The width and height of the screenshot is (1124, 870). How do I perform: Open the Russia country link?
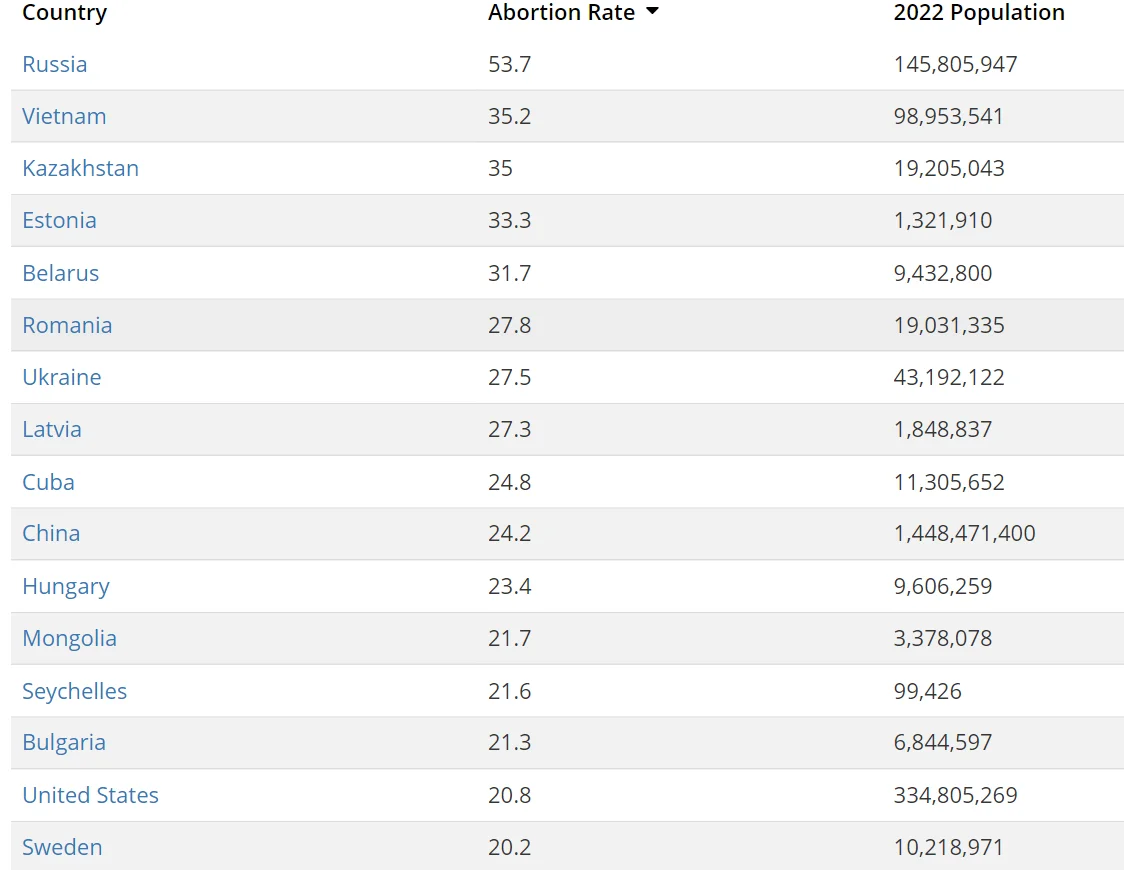pyautogui.click(x=54, y=64)
